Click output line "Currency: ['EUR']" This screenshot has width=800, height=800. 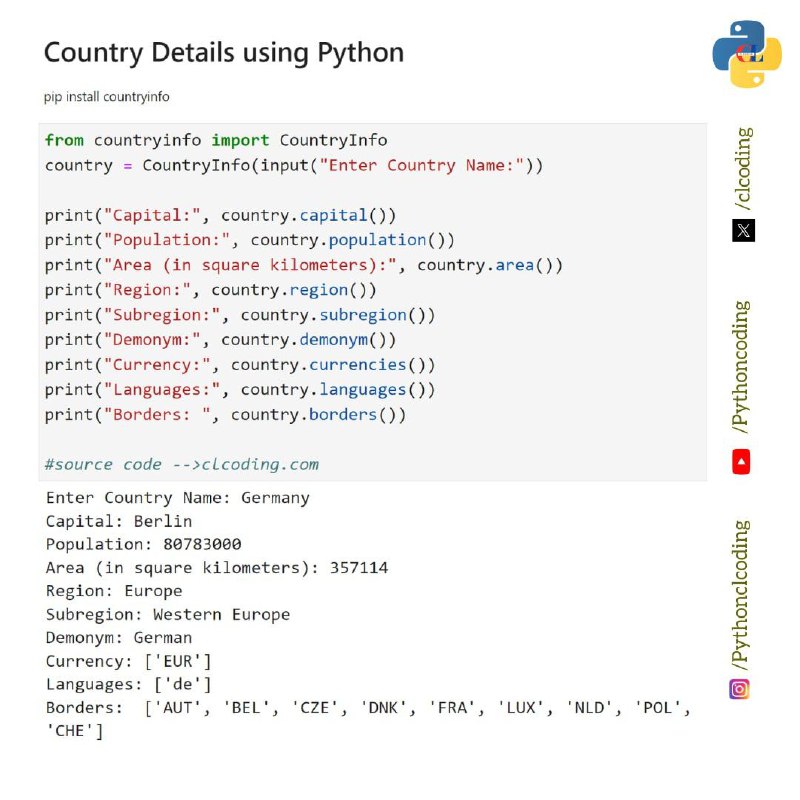point(129,662)
